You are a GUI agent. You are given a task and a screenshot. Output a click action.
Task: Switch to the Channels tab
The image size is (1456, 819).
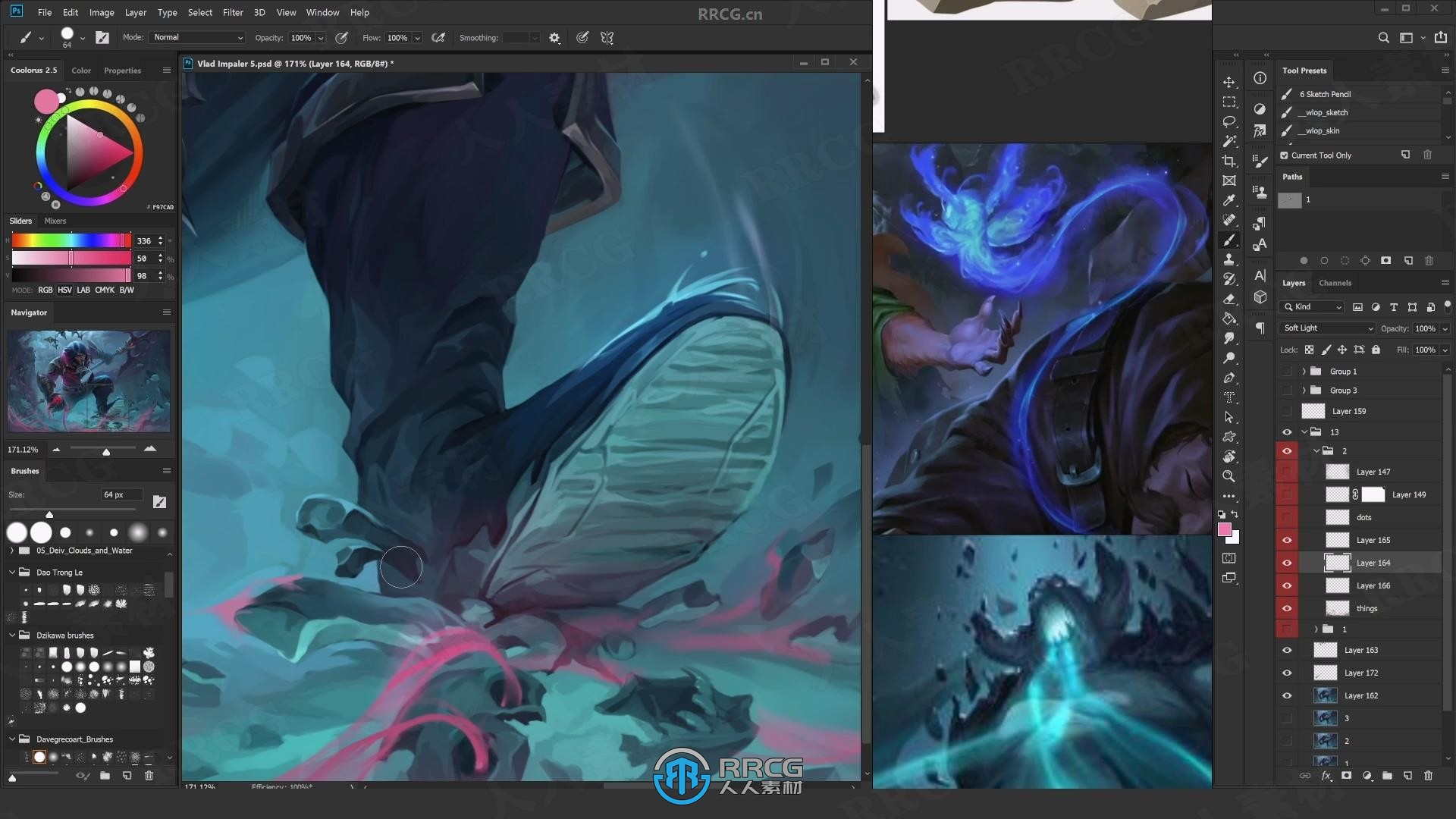[1335, 283]
